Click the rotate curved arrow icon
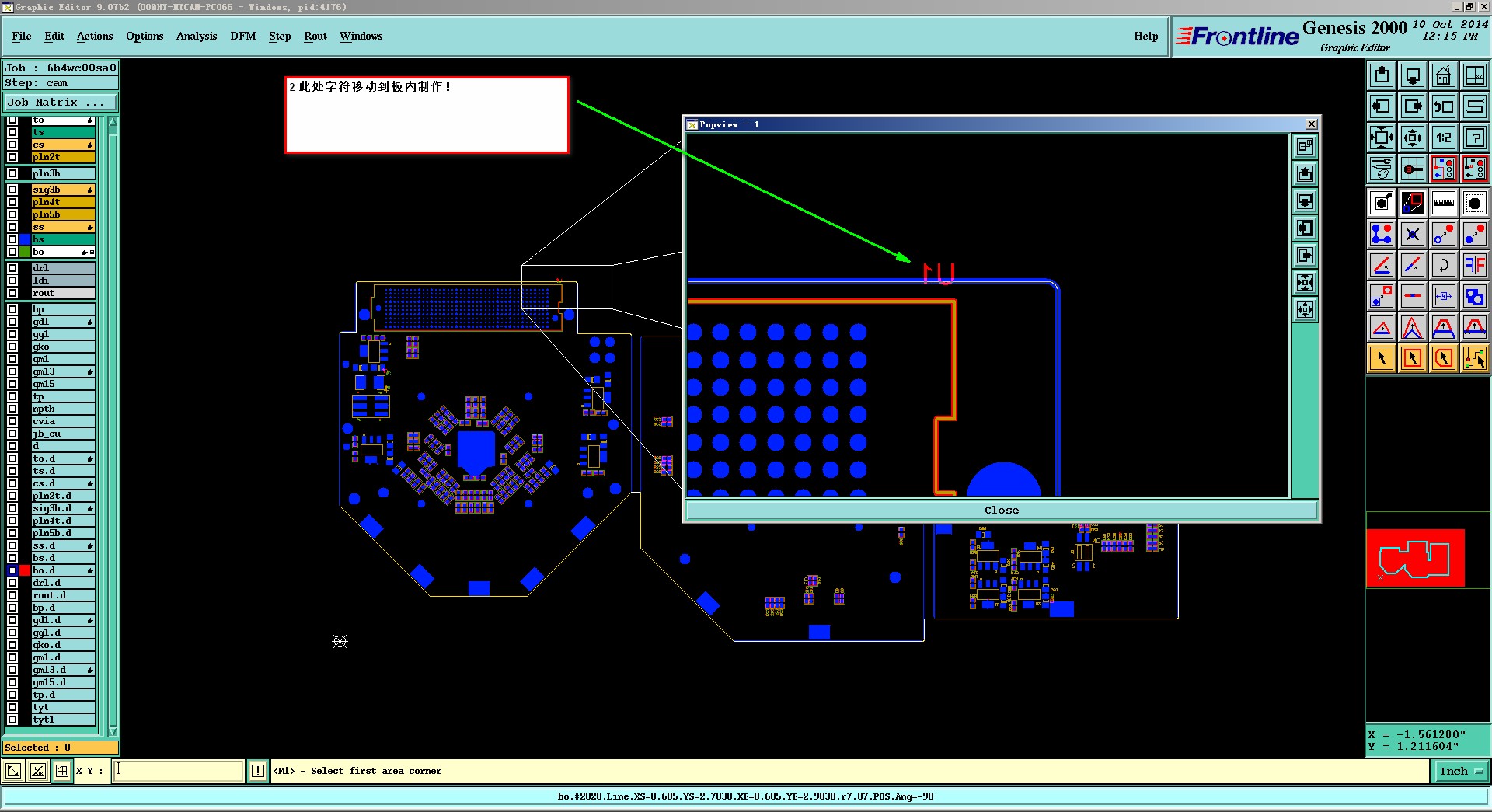This screenshot has height=812, width=1492. click(x=1444, y=265)
